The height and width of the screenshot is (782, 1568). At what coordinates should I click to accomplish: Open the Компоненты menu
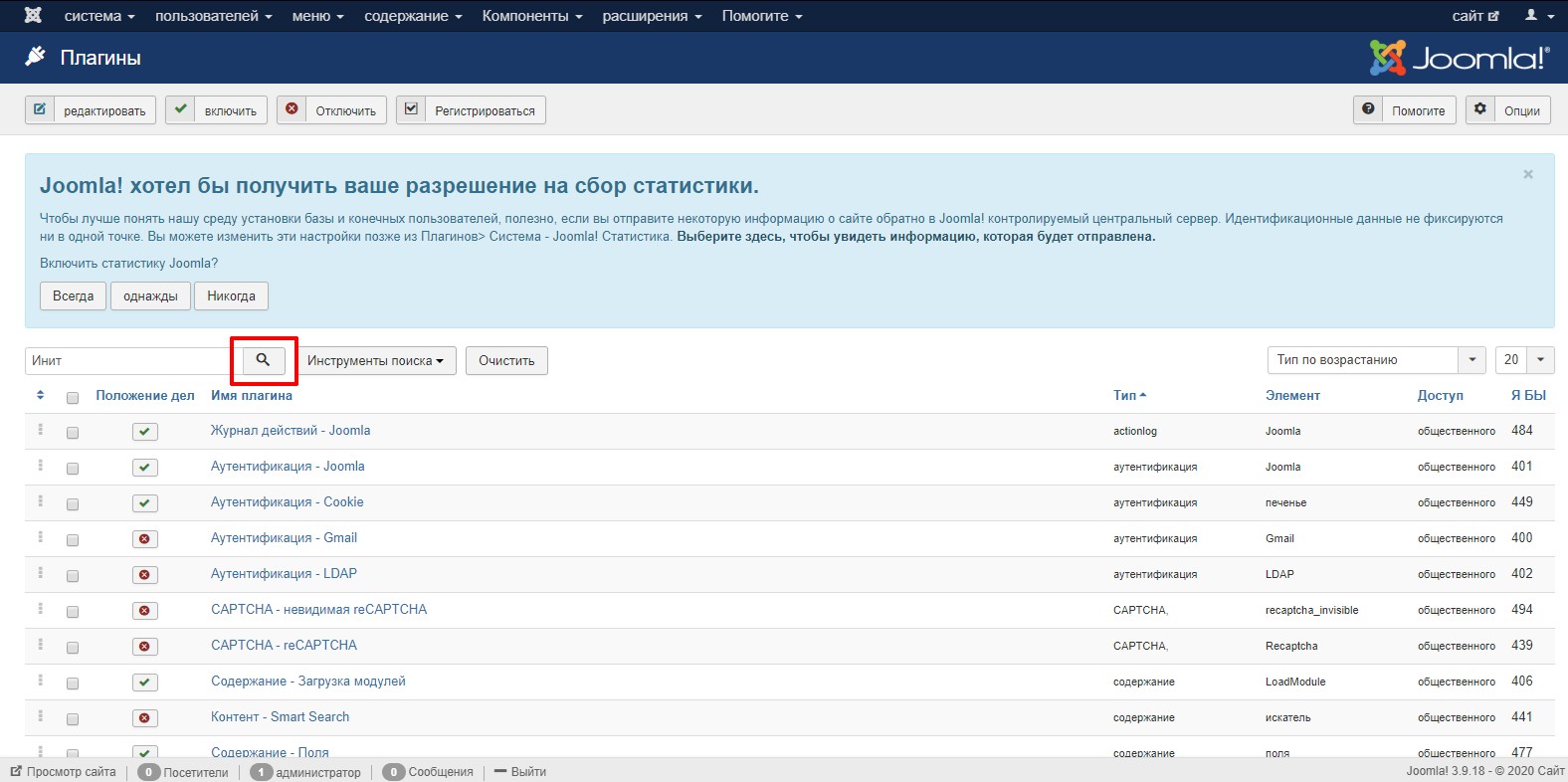point(532,16)
